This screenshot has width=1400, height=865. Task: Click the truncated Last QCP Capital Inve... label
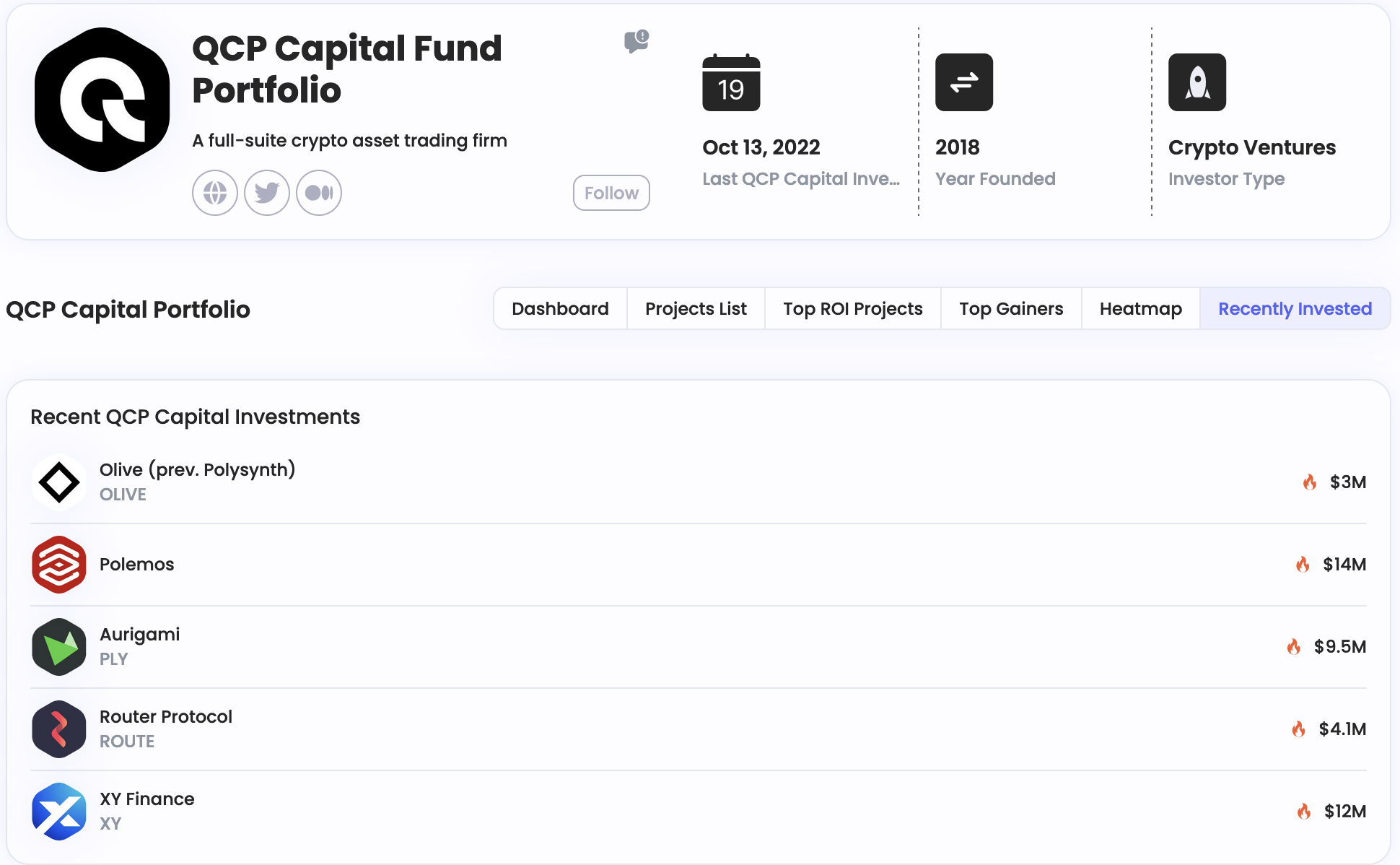click(x=801, y=179)
